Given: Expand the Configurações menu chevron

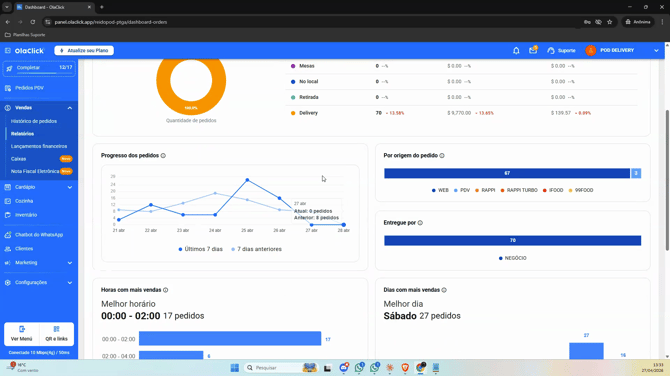Looking at the screenshot, I should [70, 282].
